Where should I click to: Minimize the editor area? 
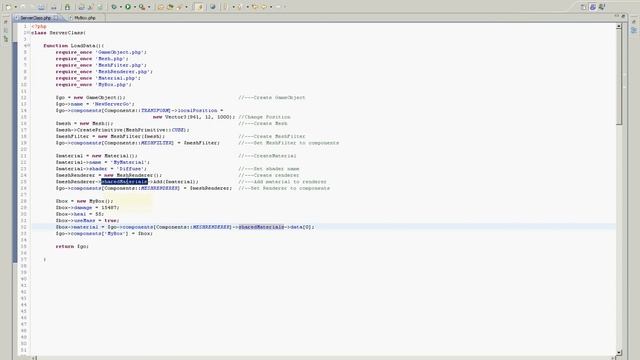coord(616,16)
